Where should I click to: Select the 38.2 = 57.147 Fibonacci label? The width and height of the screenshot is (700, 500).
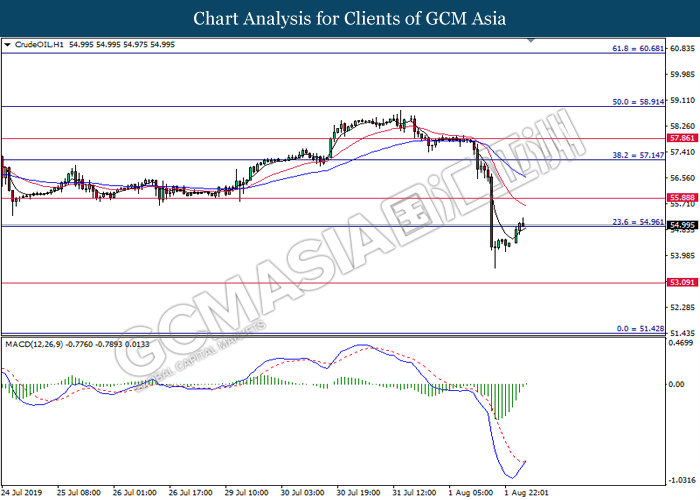638,155
